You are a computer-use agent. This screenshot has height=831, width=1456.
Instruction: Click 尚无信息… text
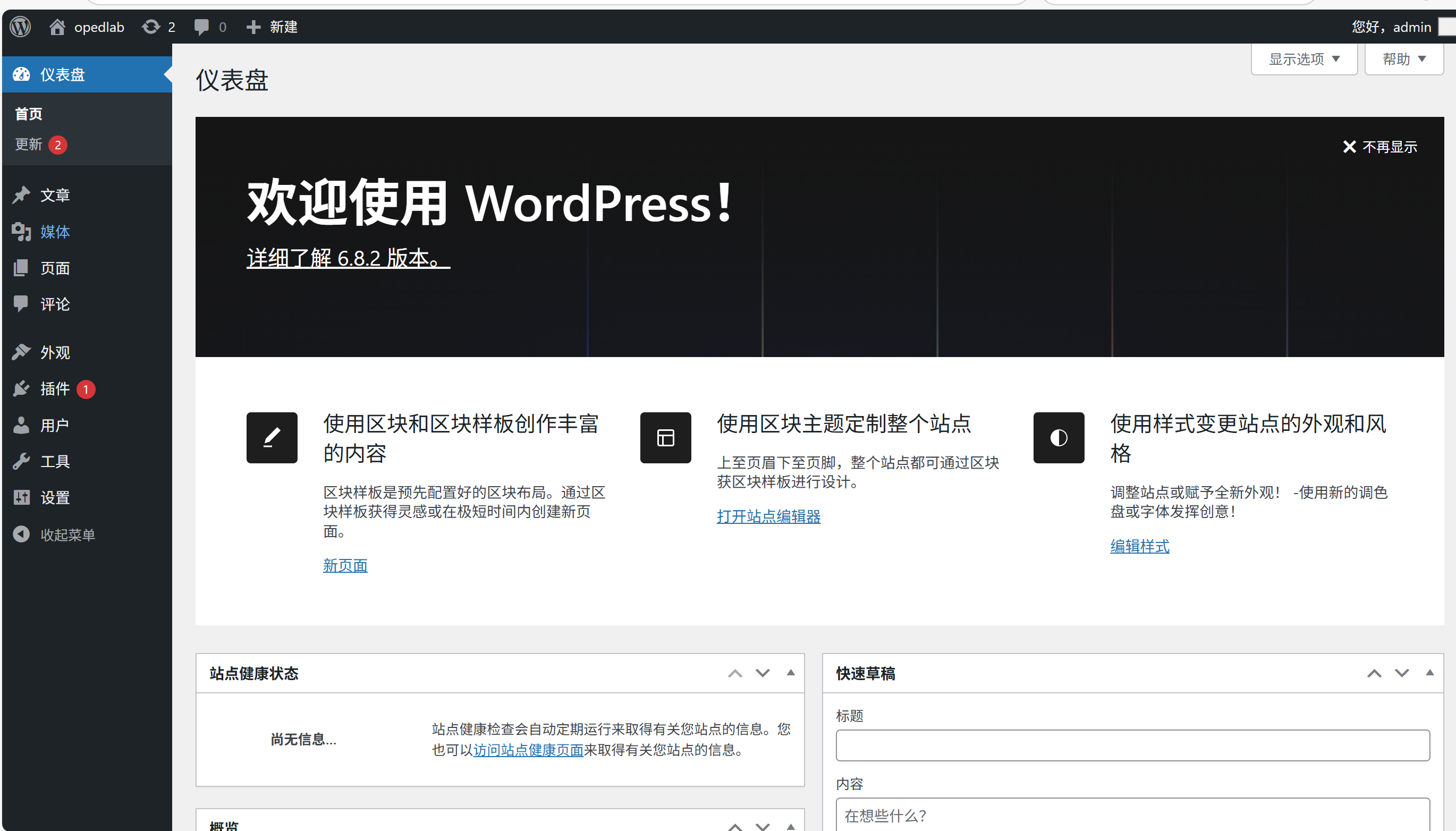pyautogui.click(x=303, y=740)
